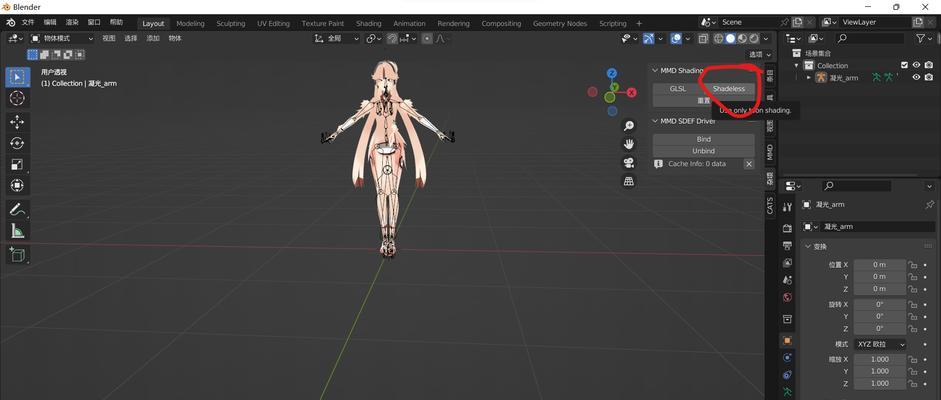Open the 选项 options dropdown
The height and width of the screenshot is (400, 941).
[x=759, y=55]
